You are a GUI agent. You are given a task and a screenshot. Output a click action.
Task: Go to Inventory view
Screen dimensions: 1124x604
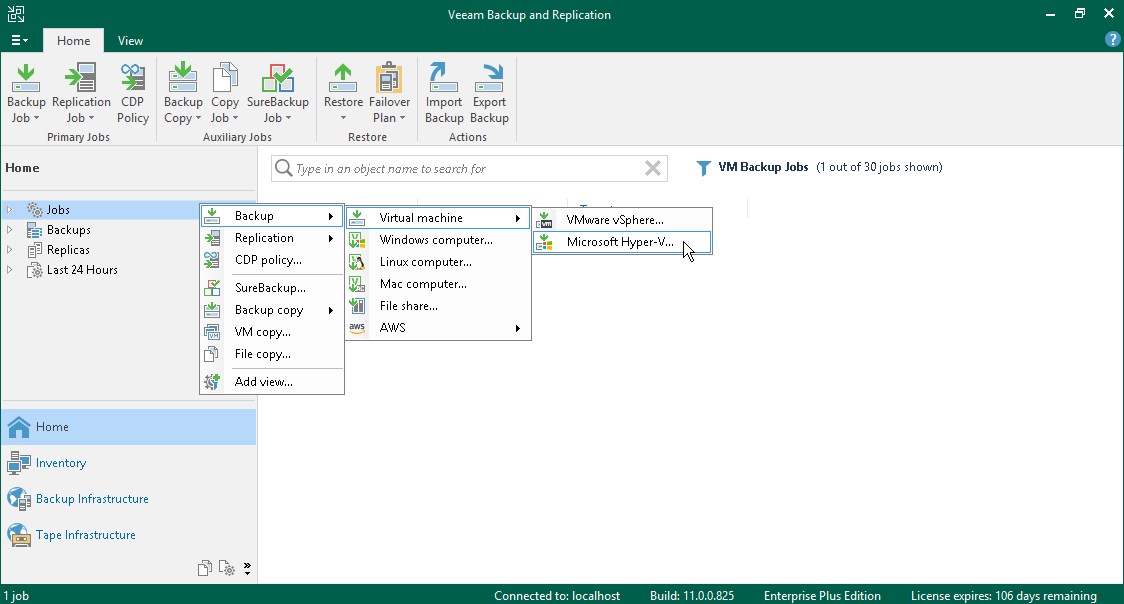click(x=60, y=463)
